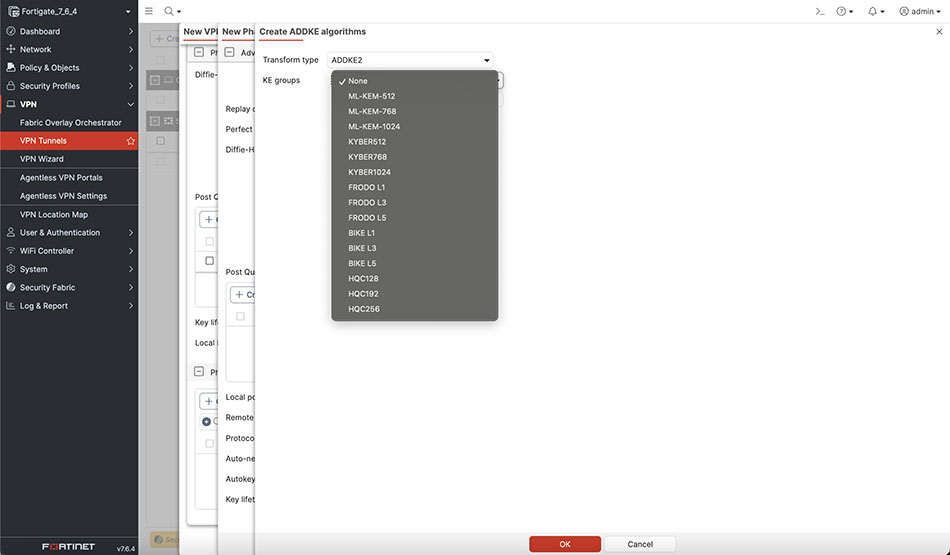The width and height of the screenshot is (950, 555).
Task: Open VPN Wizard in the sidebar
Action: point(42,159)
